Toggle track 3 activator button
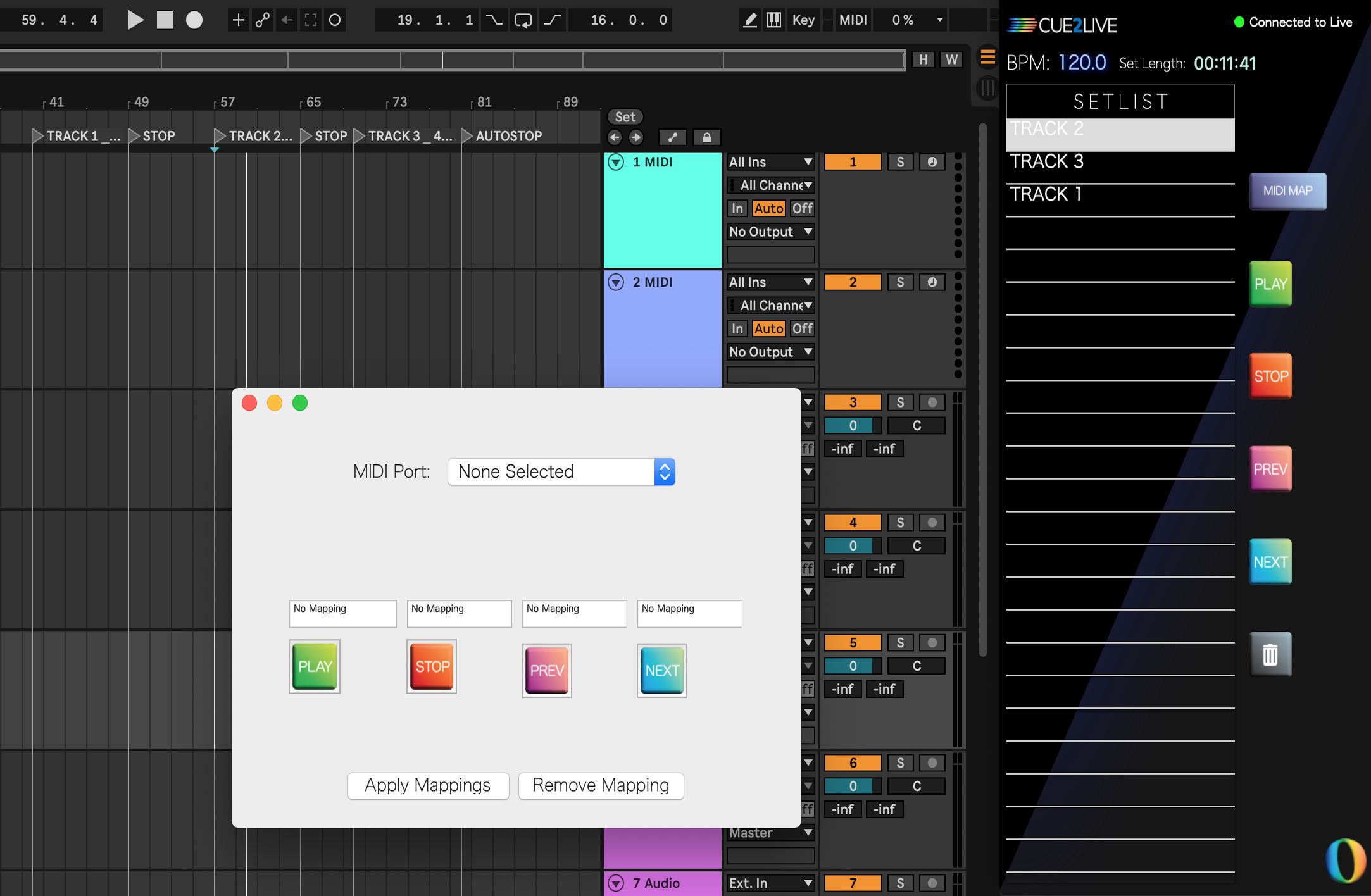This screenshot has width=1371, height=896. pos(853,402)
